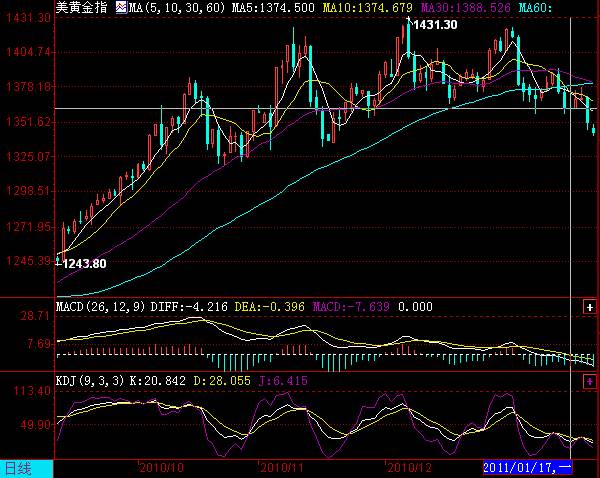Click the 1245.39 price axis label
600x478 pixels.
point(28,261)
